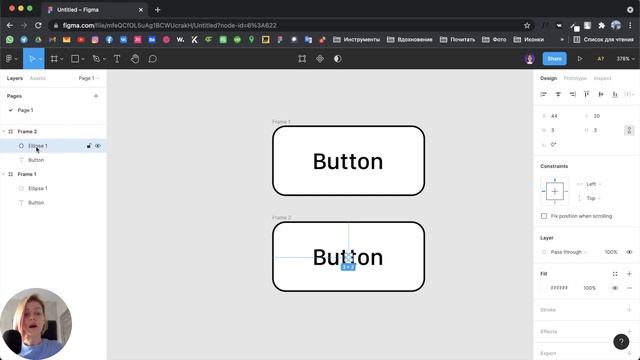Click the Create component icon
Screen dimensions: 640x360
320,59
